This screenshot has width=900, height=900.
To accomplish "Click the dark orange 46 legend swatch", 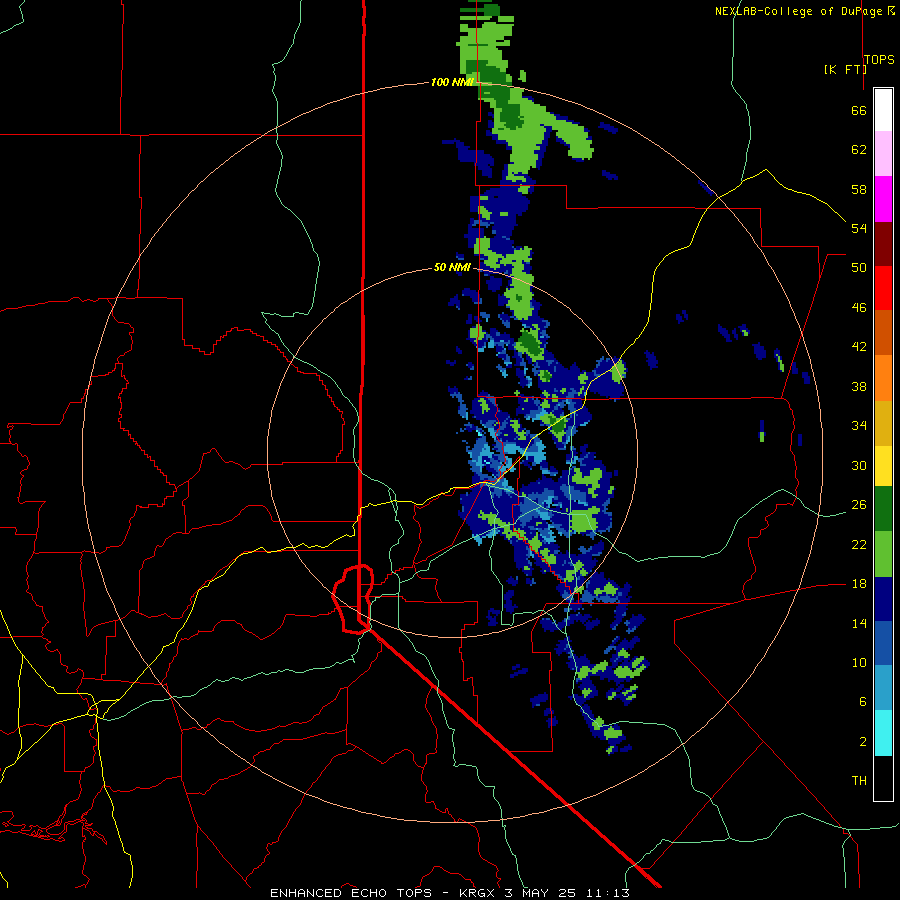I will pyautogui.click(x=883, y=333).
